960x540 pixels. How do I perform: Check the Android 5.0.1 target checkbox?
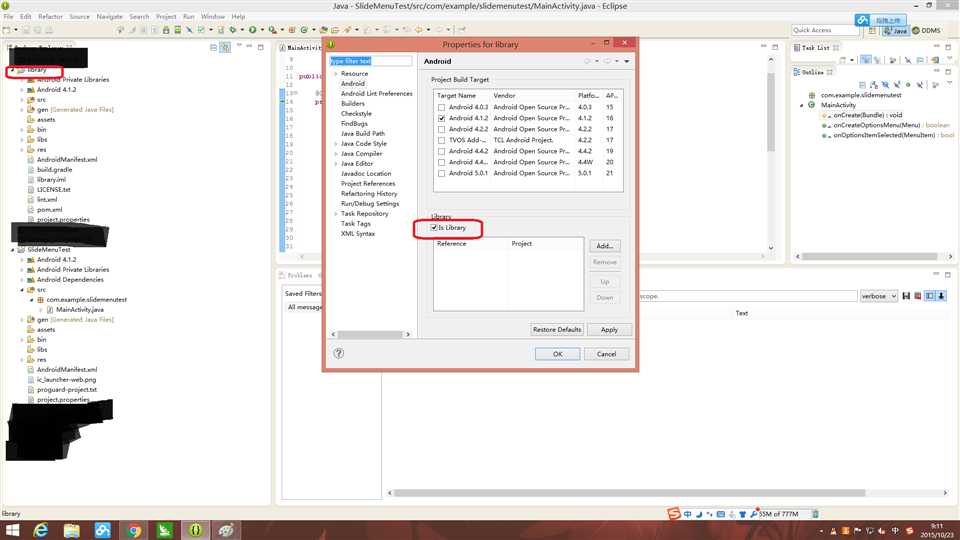pos(441,173)
